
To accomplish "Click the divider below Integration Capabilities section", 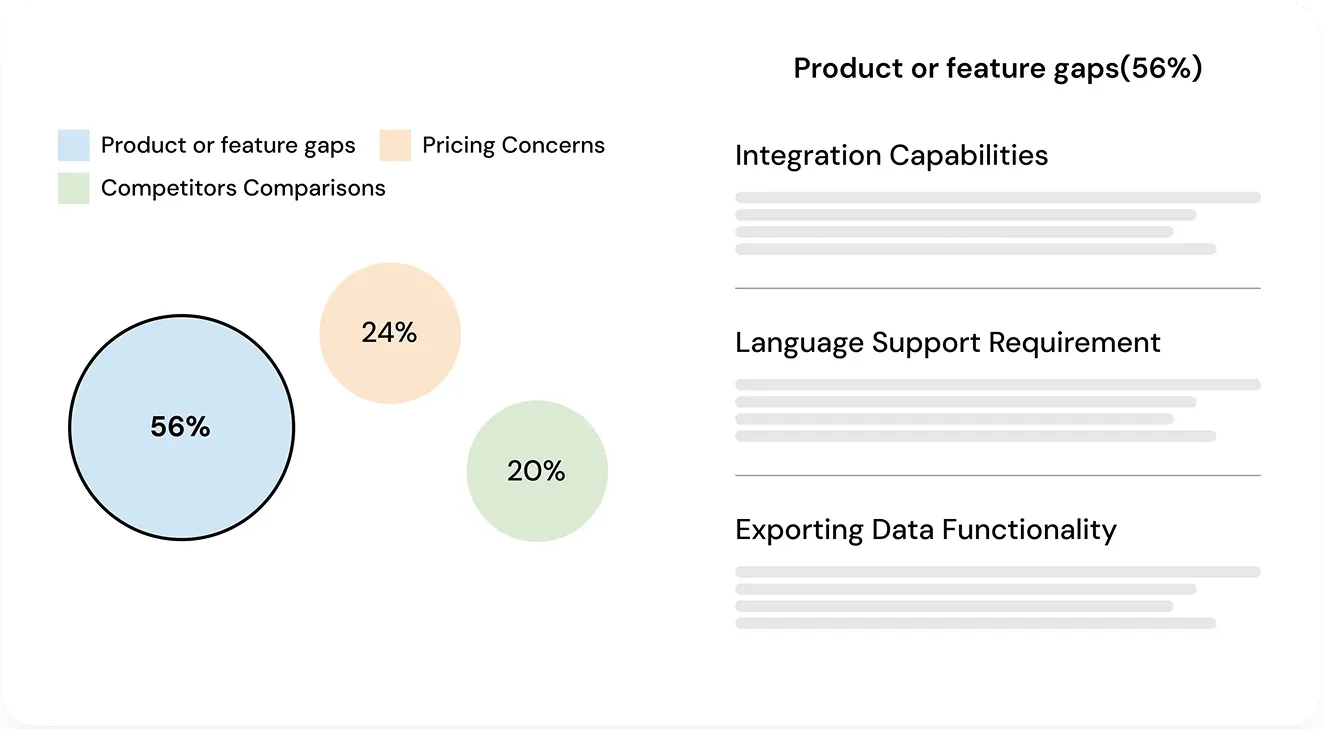I will click(997, 288).
